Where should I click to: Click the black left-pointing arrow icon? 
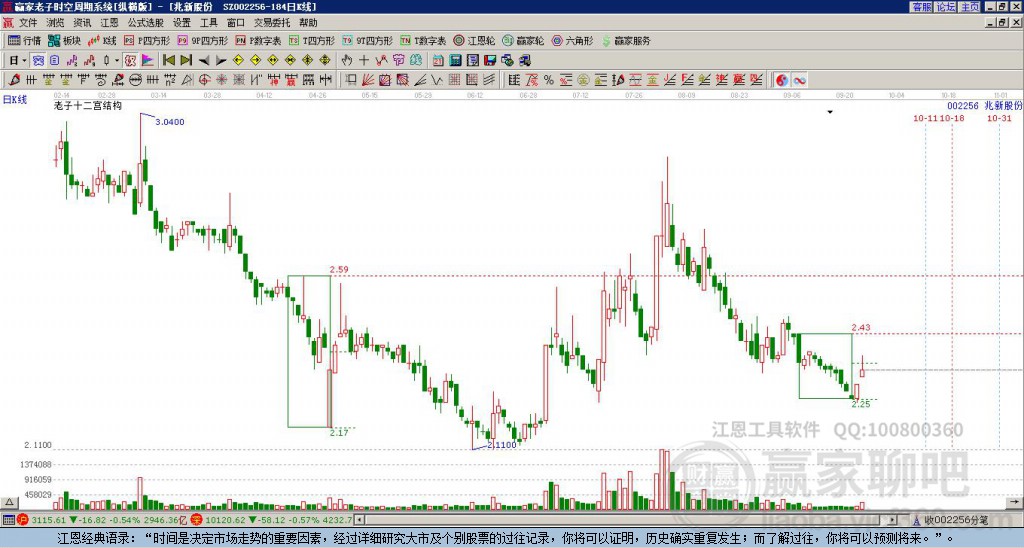[x=204, y=60]
